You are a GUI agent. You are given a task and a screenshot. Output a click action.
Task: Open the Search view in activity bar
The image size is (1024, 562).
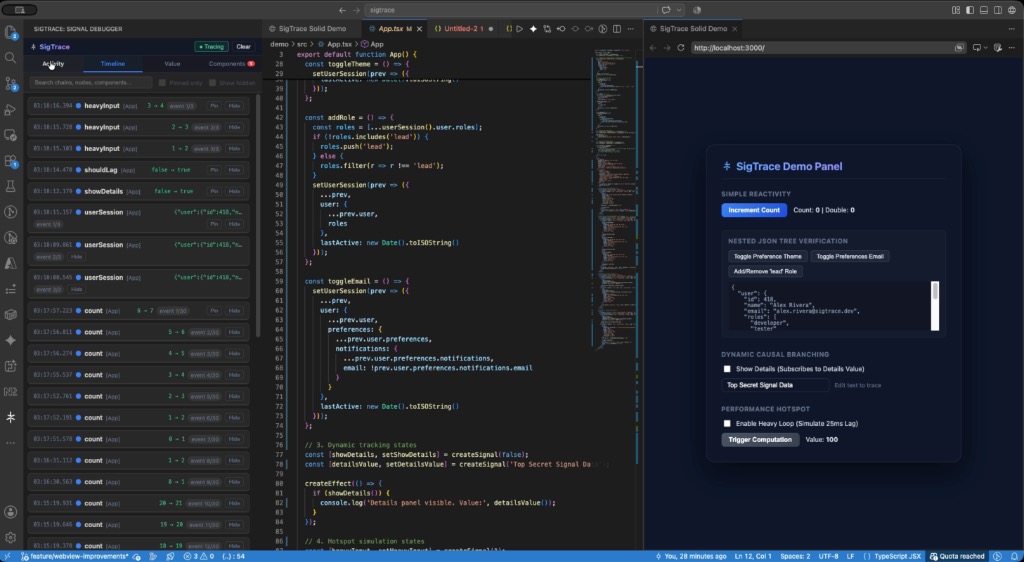10,57
